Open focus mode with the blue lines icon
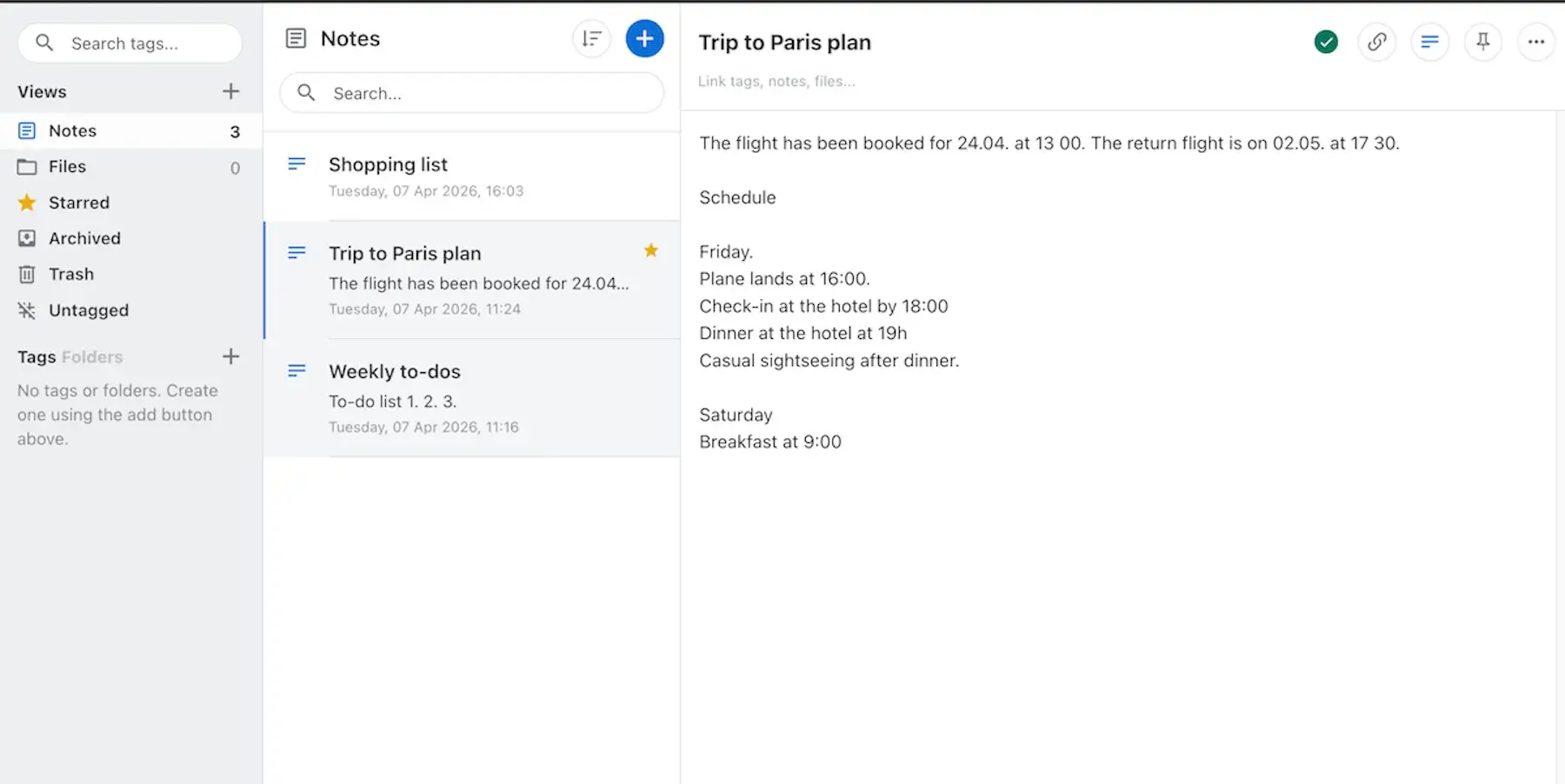The image size is (1565, 784). tap(1429, 42)
